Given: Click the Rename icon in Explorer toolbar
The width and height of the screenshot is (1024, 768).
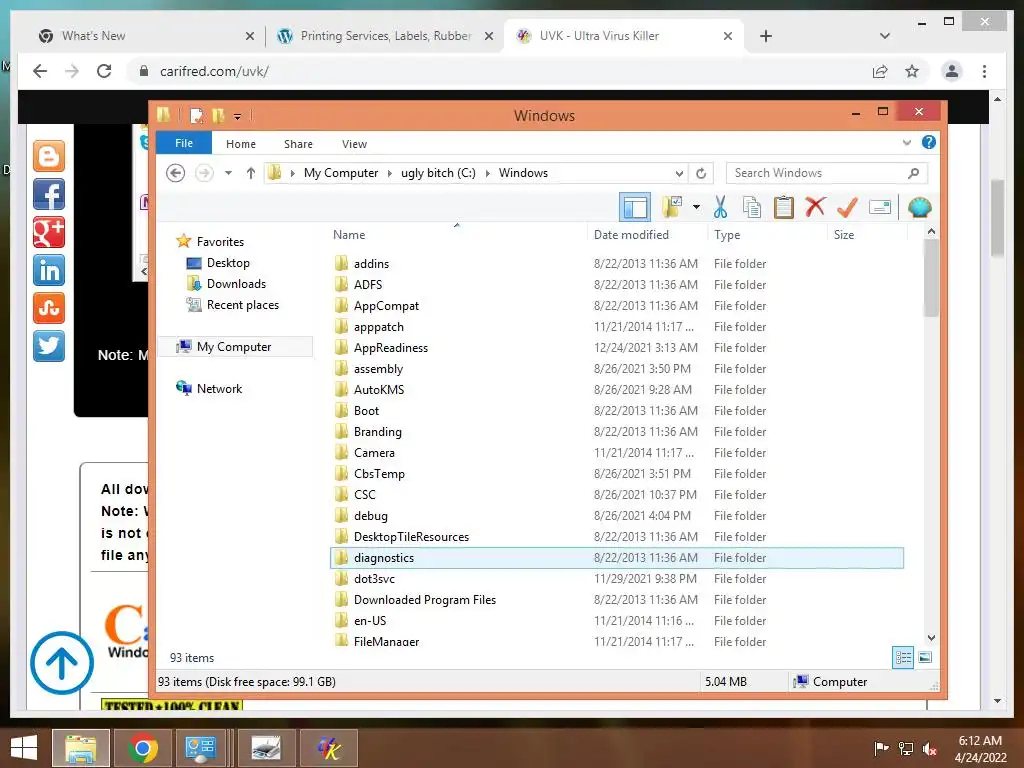Looking at the screenshot, I should tap(880, 208).
